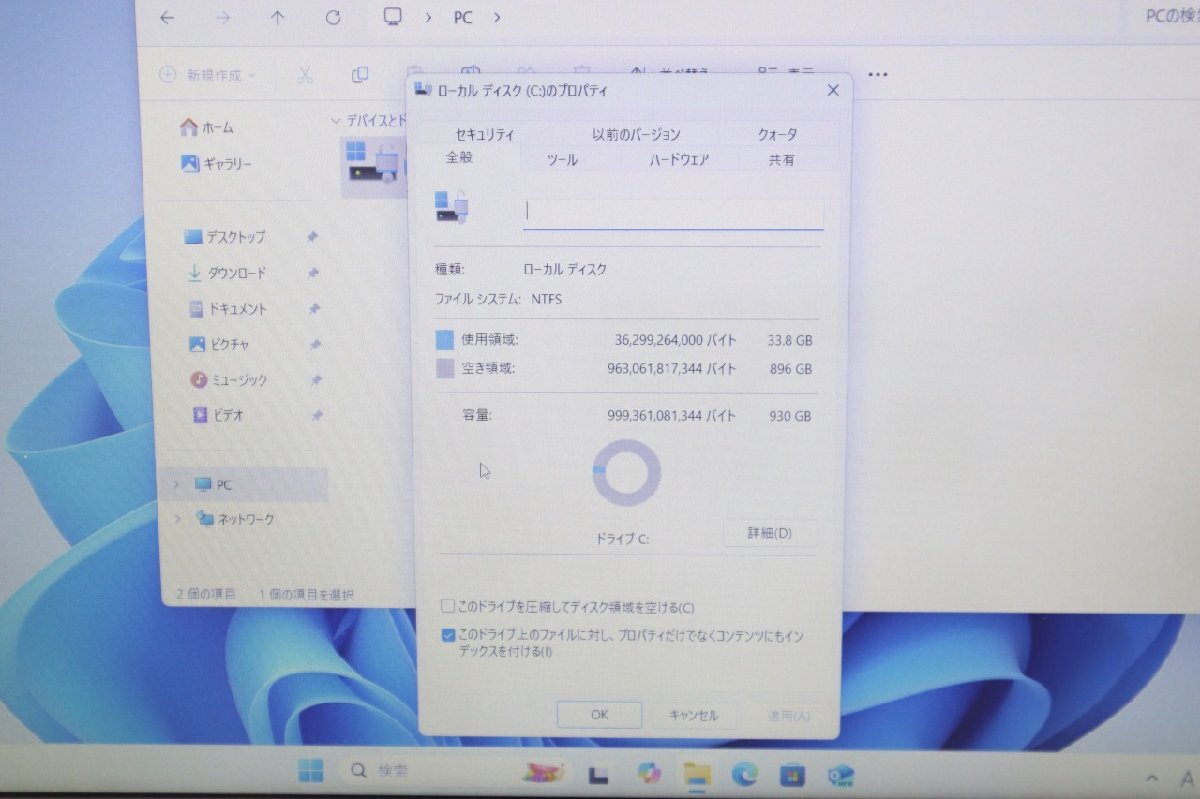Click the 詳細(D) button
The image size is (1200, 799).
pyautogui.click(x=770, y=533)
